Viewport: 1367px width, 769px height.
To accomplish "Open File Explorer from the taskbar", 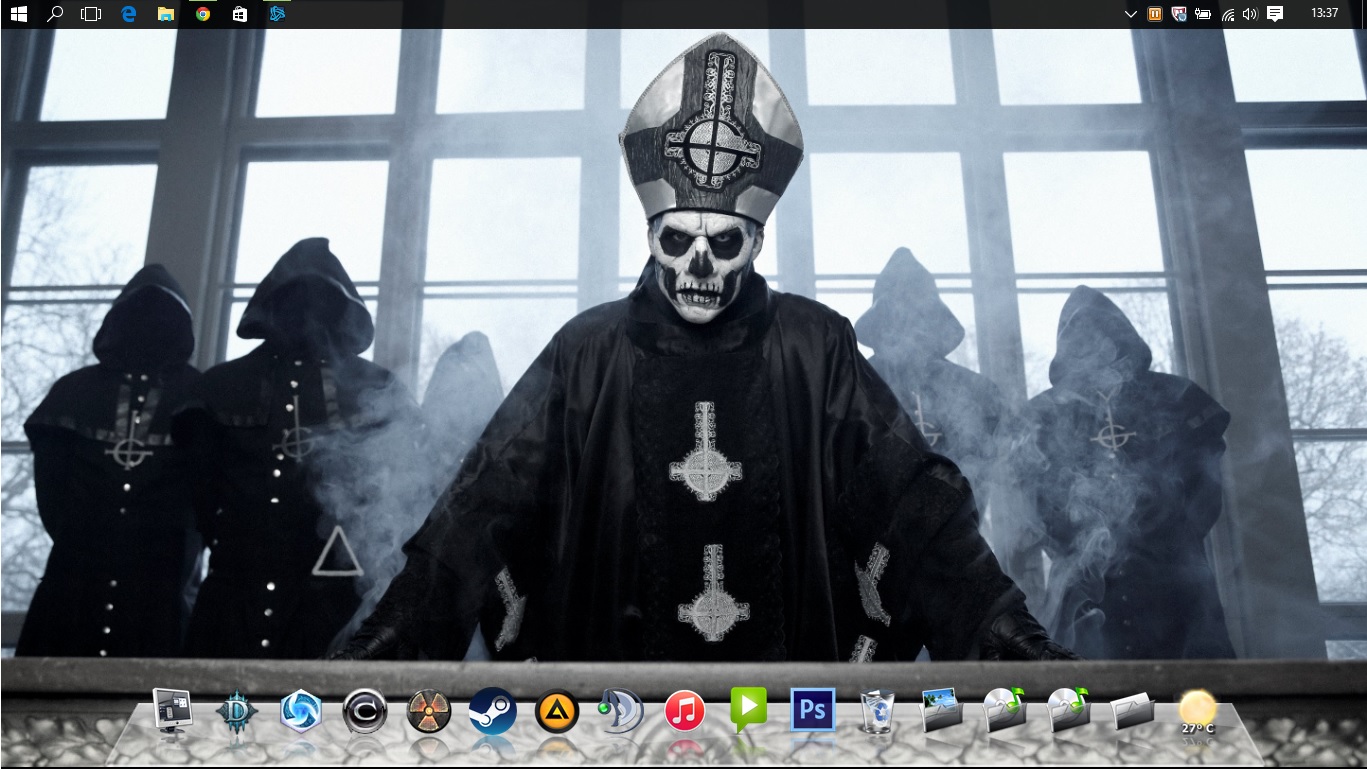I will pyautogui.click(x=166, y=14).
